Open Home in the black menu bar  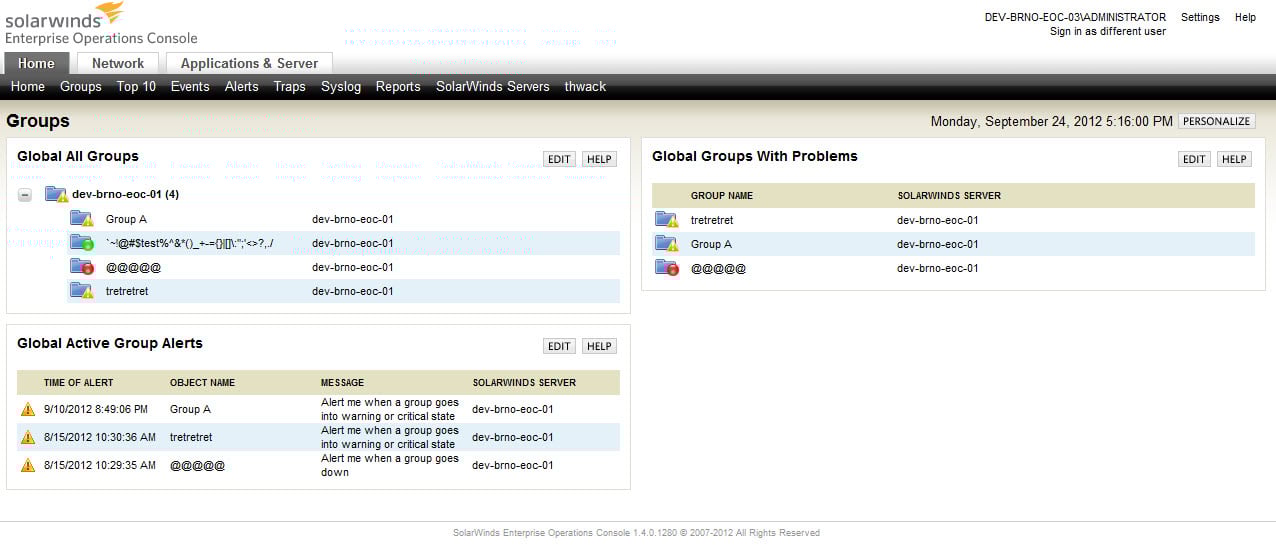28,87
